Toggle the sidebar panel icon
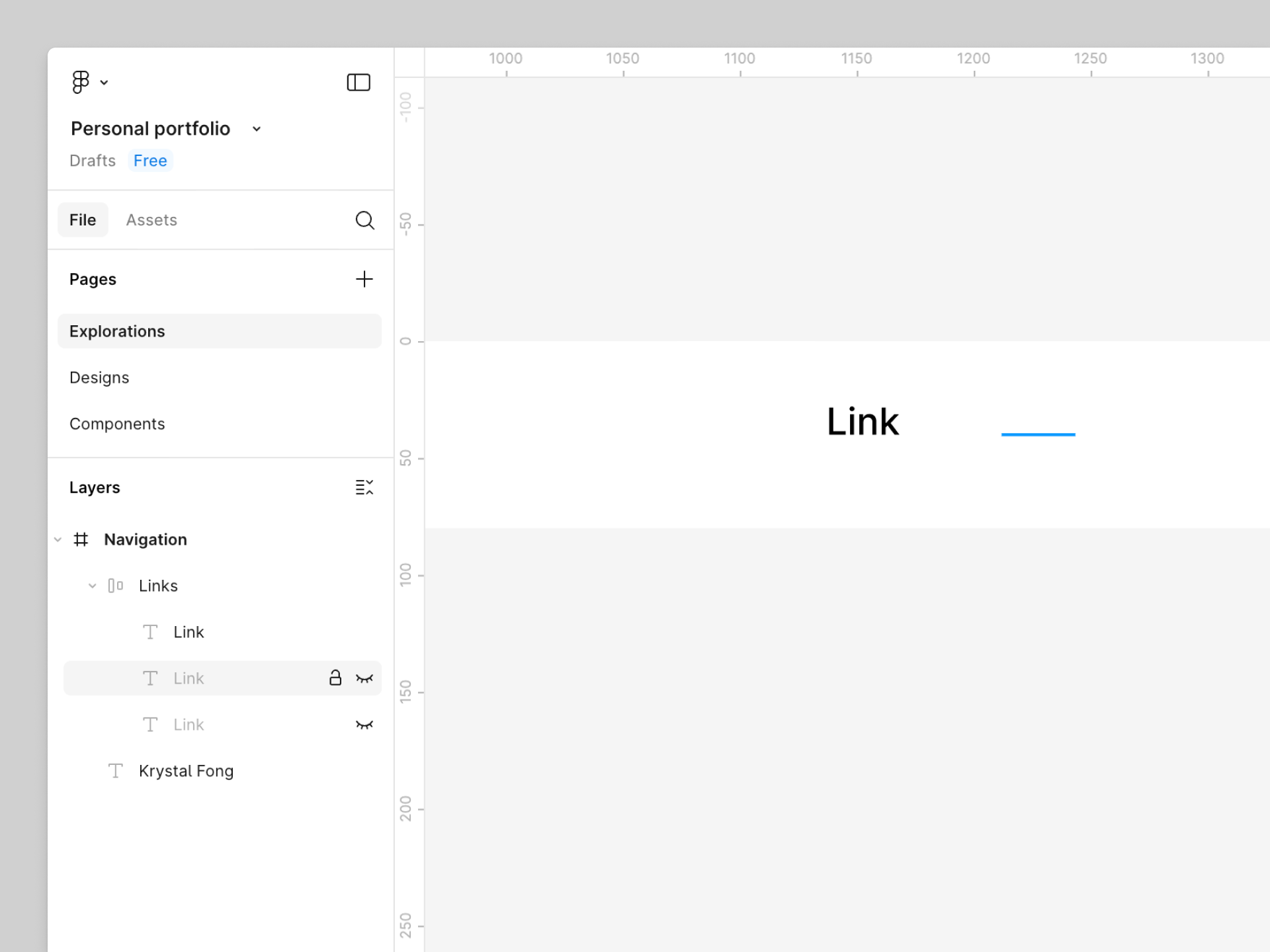The image size is (1270, 952). click(359, 82)
